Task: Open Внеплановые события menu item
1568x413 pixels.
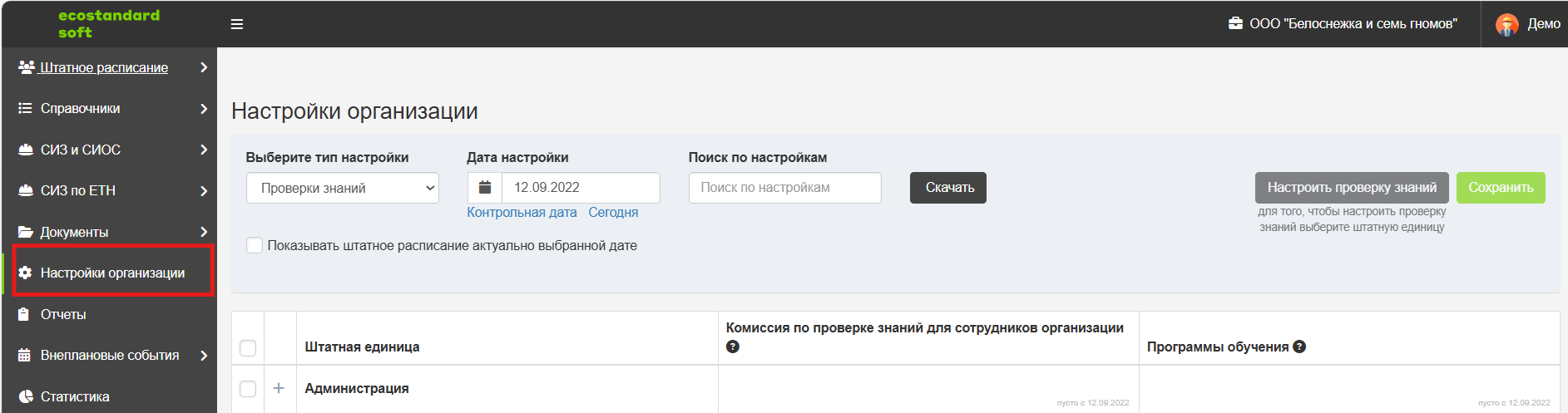Action: pyautogui.click(x=110, y=355)
